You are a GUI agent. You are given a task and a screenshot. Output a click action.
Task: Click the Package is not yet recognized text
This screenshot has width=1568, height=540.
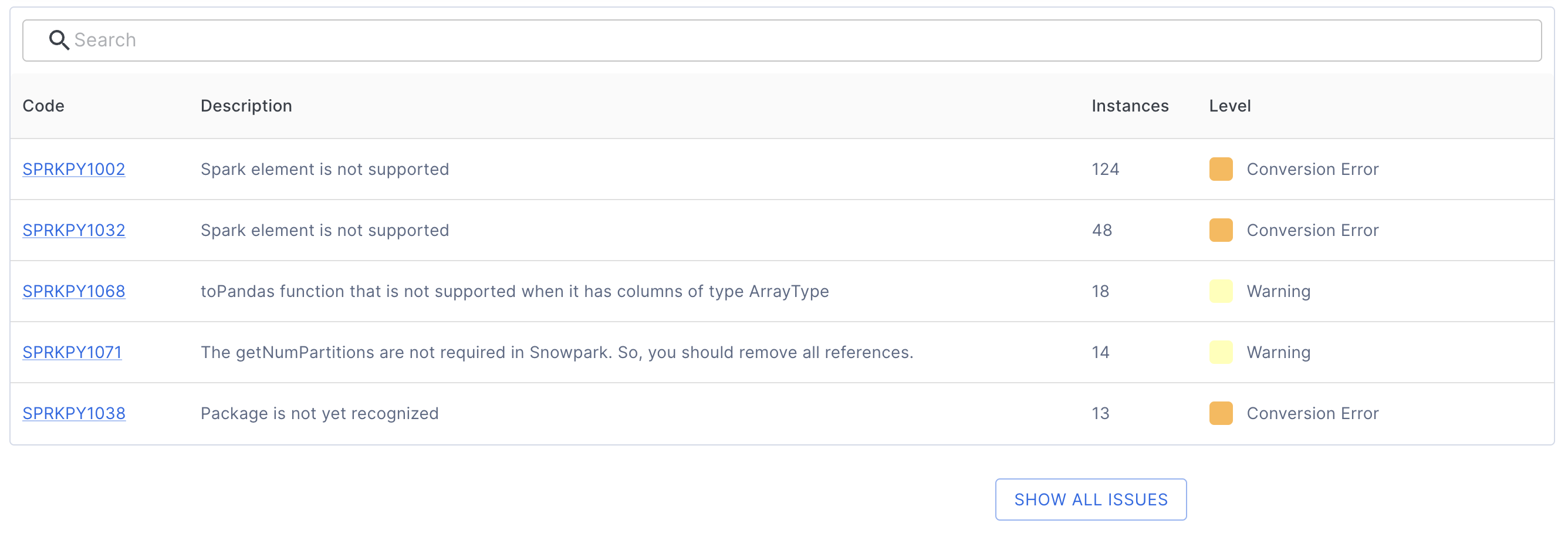click(320, 413)
